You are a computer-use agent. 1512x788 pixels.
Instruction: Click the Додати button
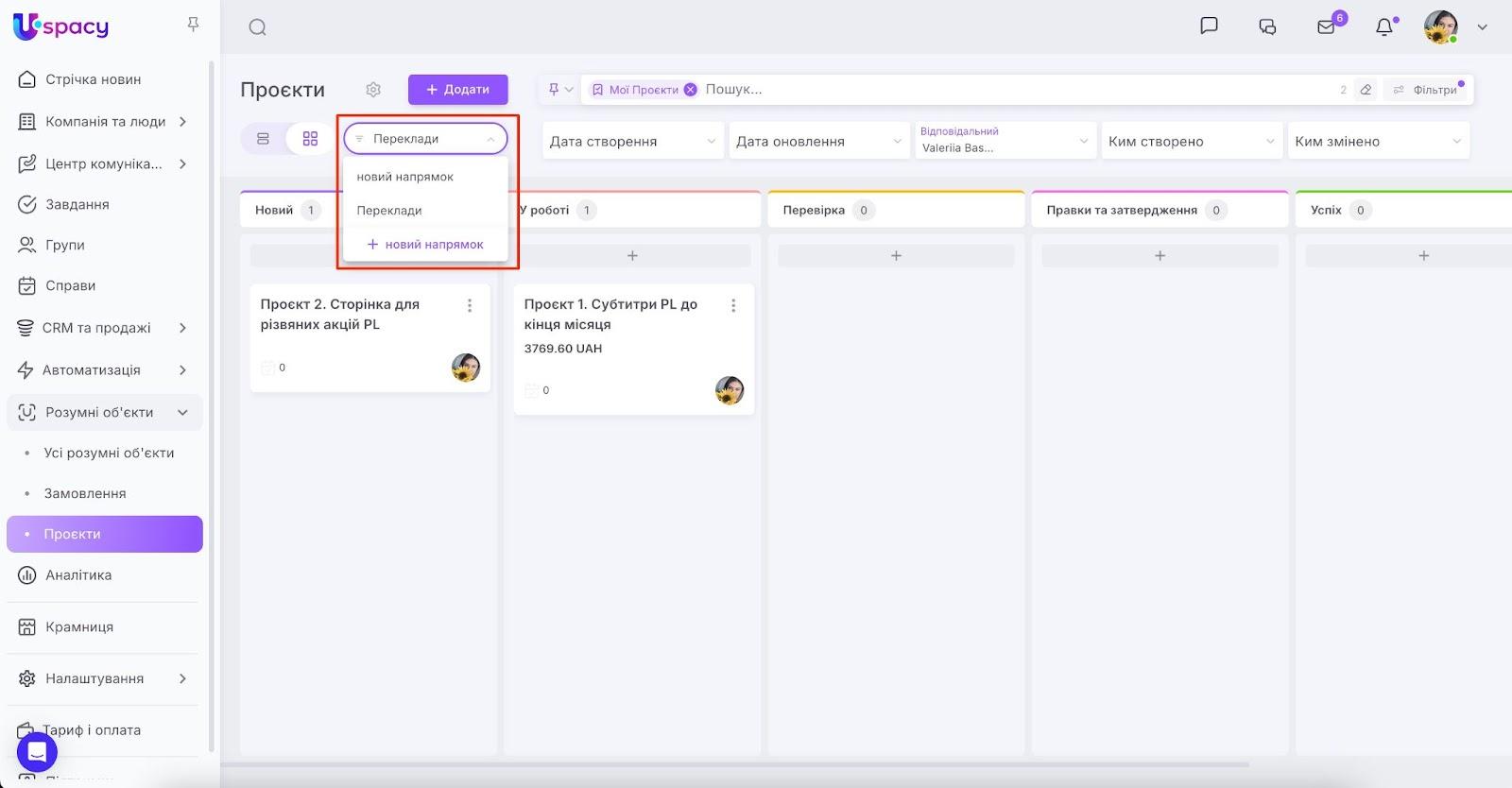pos(458,90)
